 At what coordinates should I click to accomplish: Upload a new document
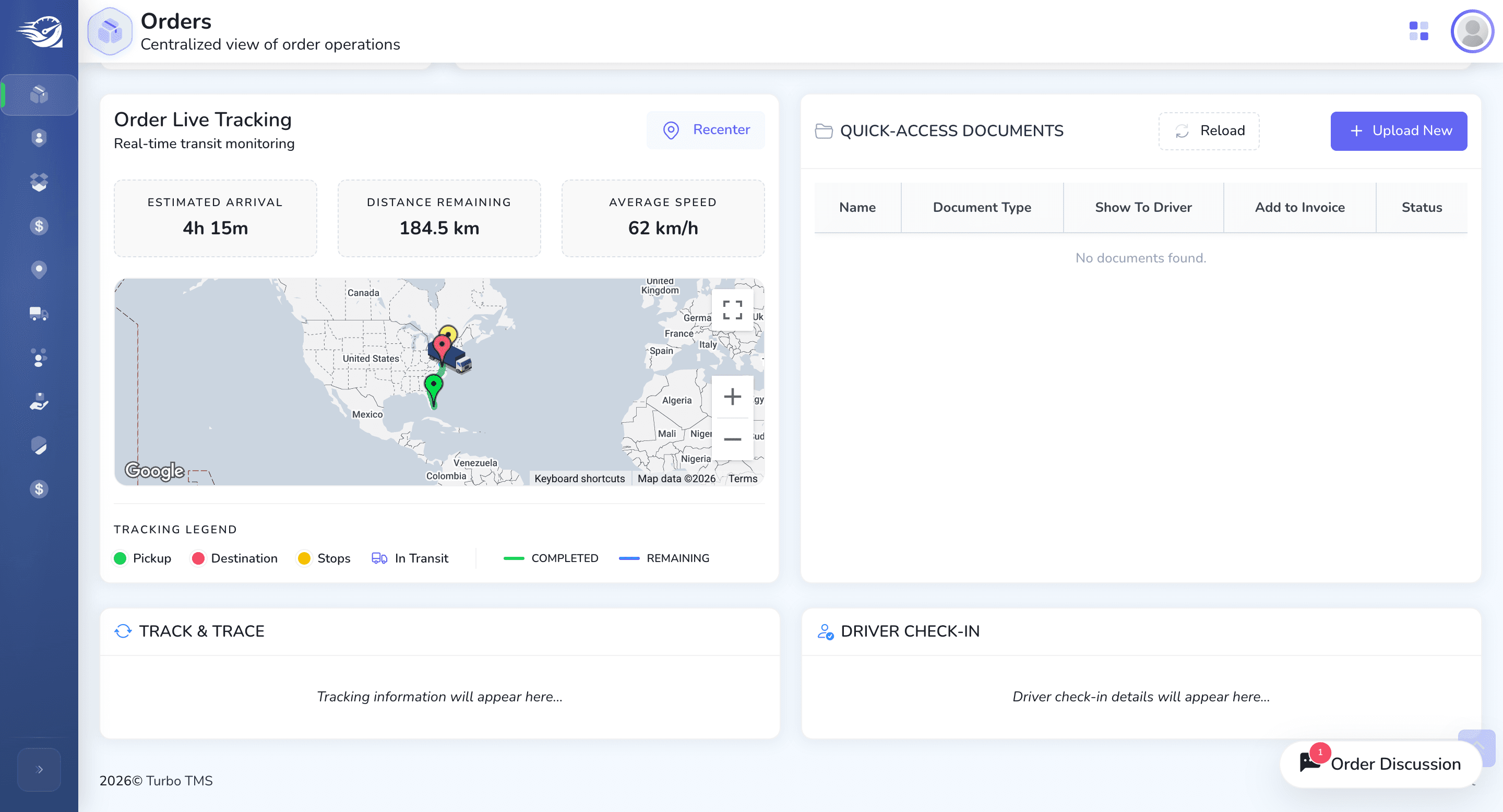1399,130
